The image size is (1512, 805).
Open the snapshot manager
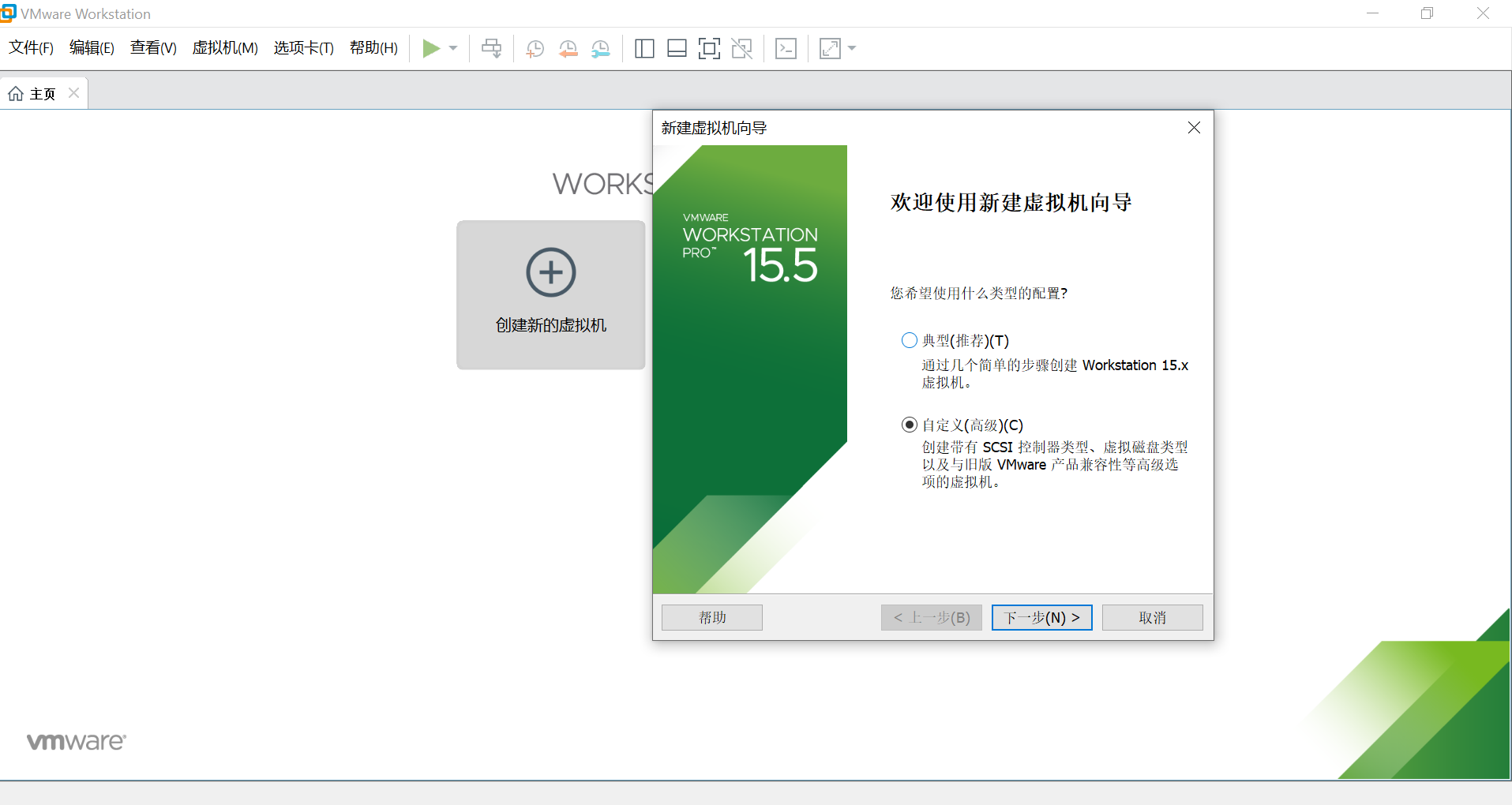[x=601, y=48]
